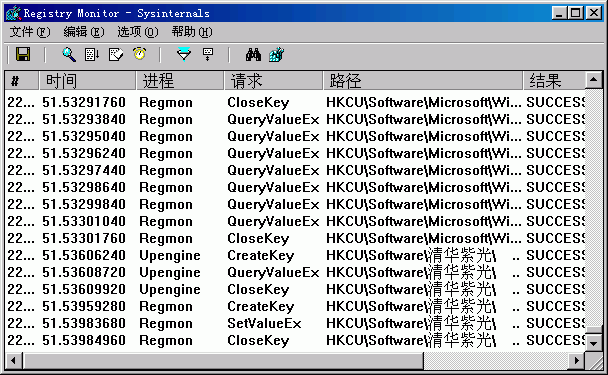Select the time value 51.53291760
This screenshot has height=375, width=608.
tap(84, 102)
